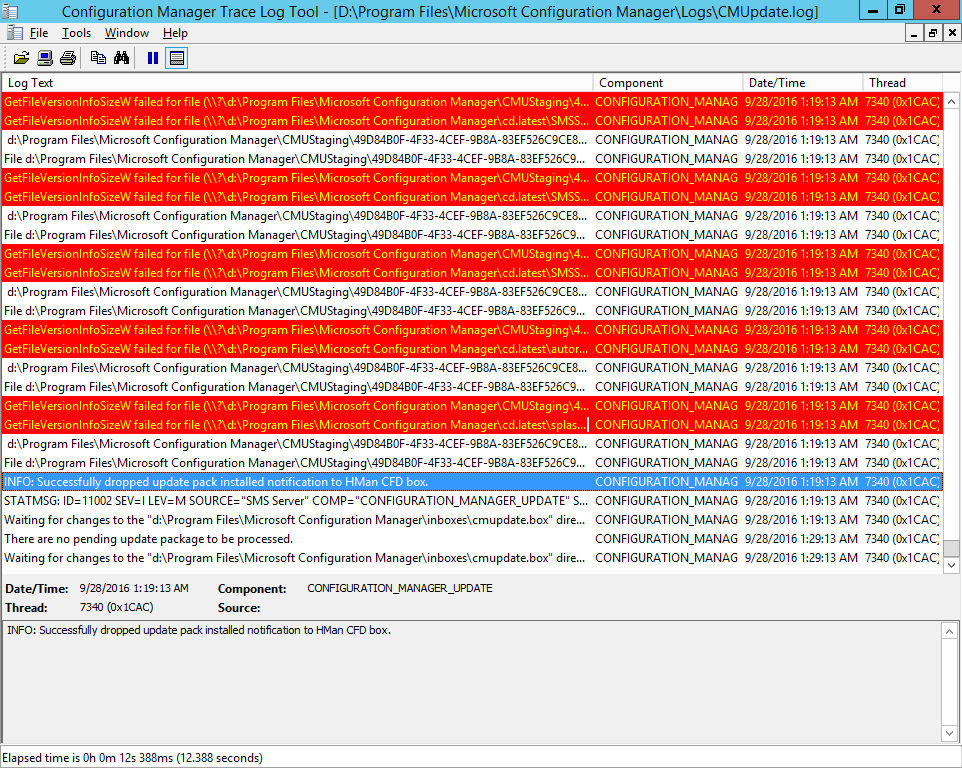
Task: Click the message text in the details box
Action: [199, 630]
